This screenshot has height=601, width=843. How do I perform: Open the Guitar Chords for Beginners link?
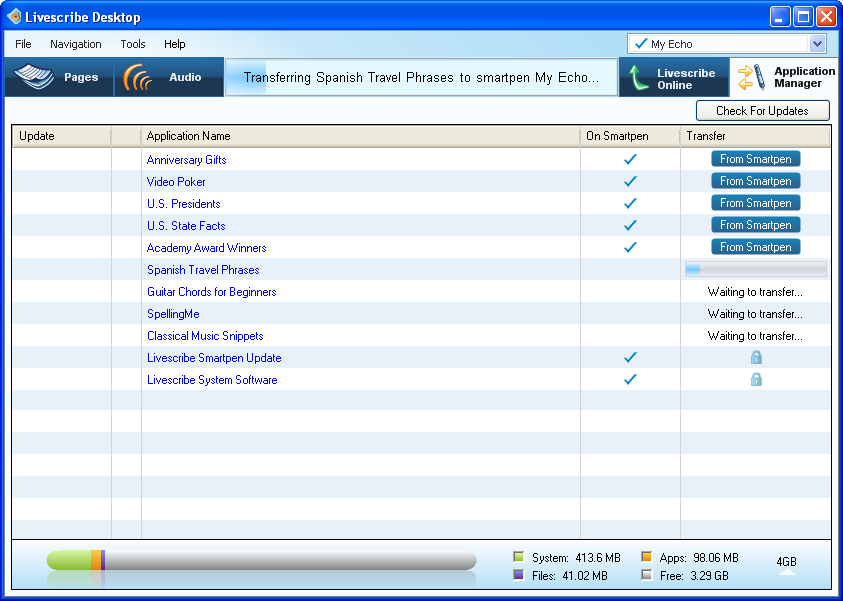pyautogui.click(x=212, y=292)
